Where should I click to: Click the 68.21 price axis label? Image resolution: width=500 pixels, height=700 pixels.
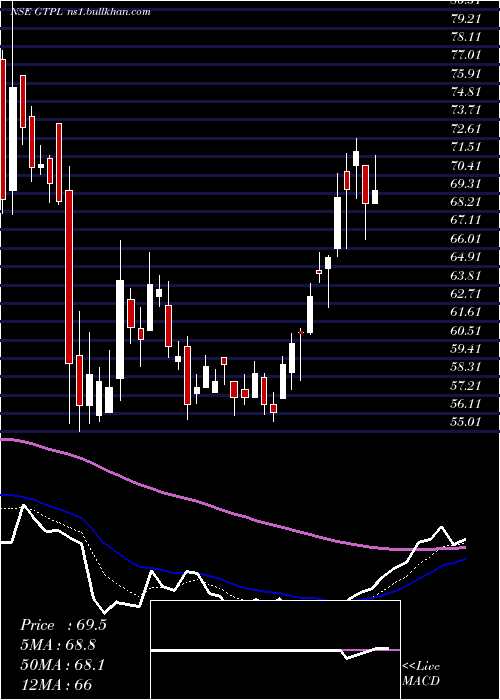click(466, 202)
